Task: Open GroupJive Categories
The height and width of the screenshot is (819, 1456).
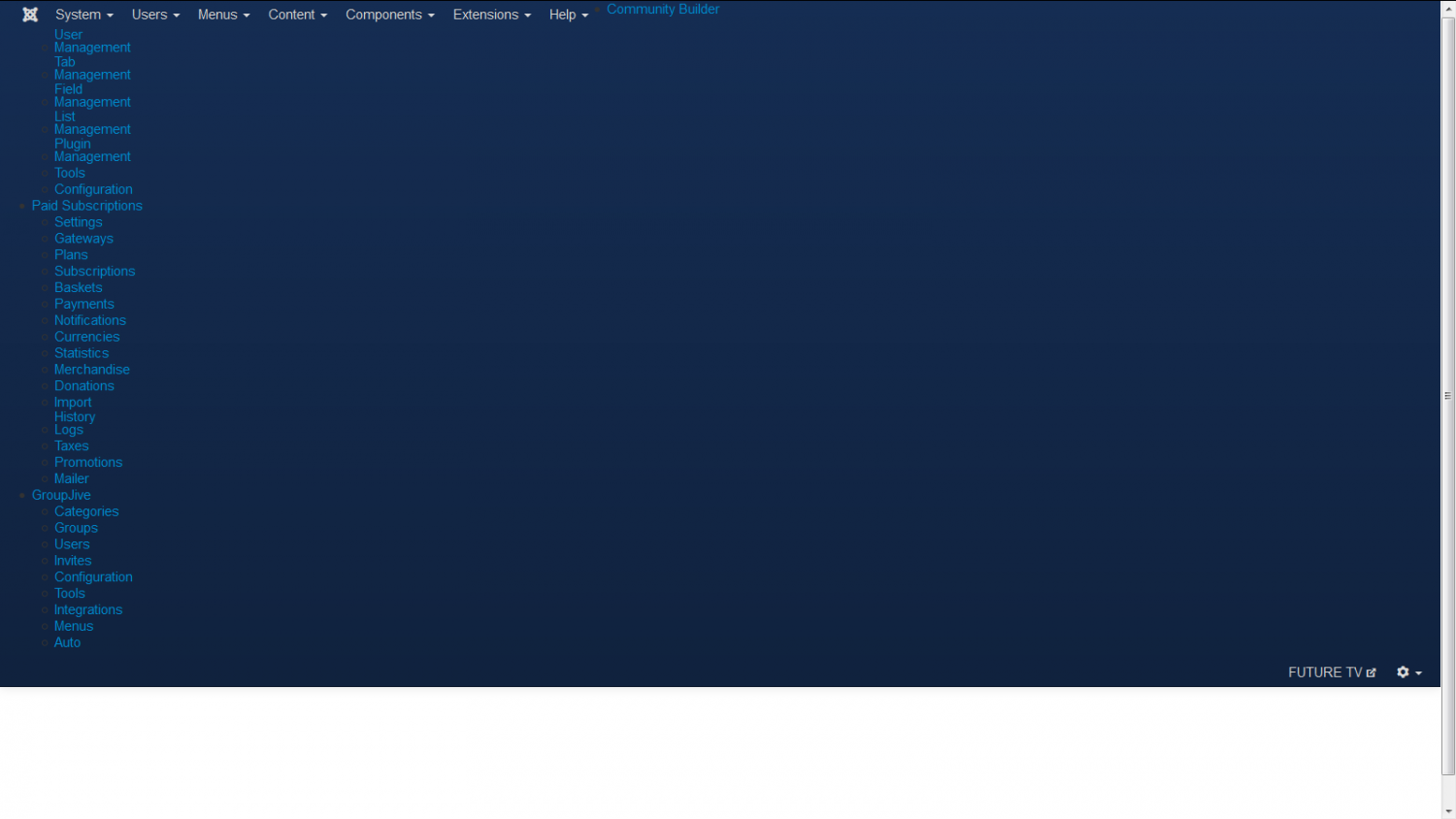Action: point(86,511)
